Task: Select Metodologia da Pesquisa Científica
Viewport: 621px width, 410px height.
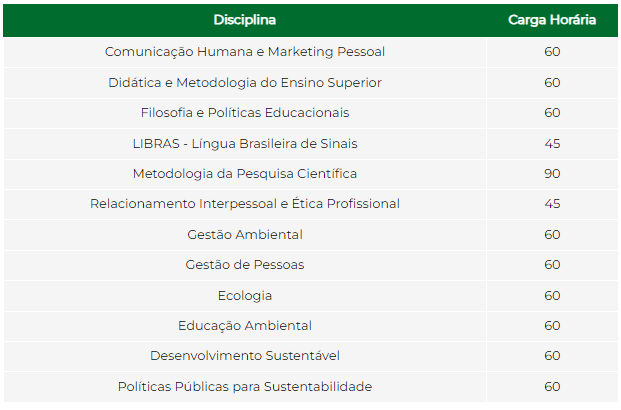Action: 244,173
